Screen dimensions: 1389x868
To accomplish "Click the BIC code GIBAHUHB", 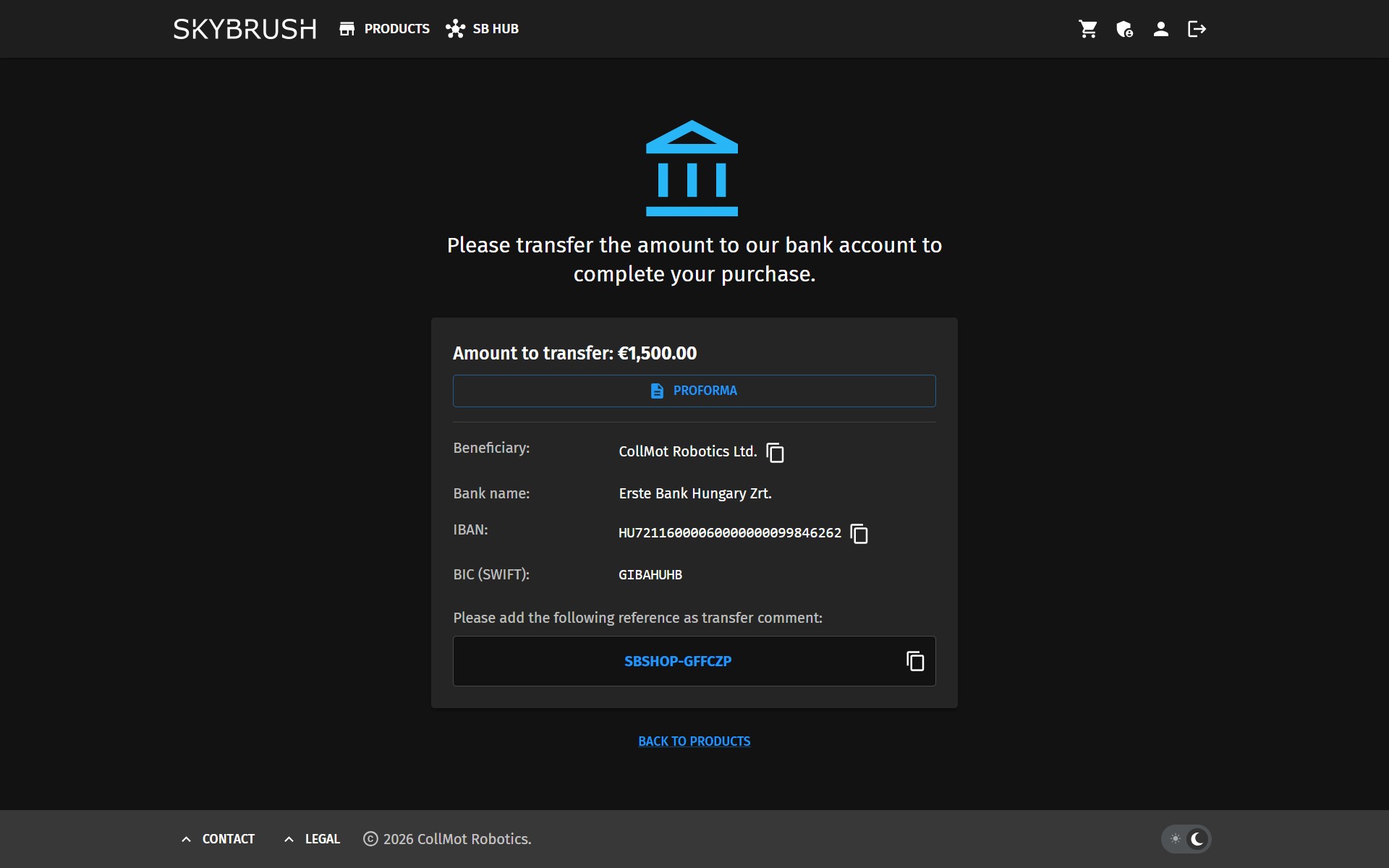I will coord(650,575).
